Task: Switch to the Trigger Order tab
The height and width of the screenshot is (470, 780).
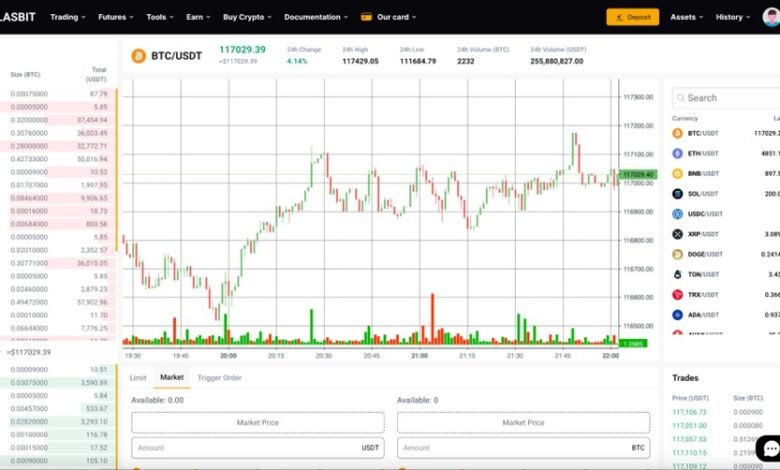Action: pyautogui.click(x=219, y=378)
